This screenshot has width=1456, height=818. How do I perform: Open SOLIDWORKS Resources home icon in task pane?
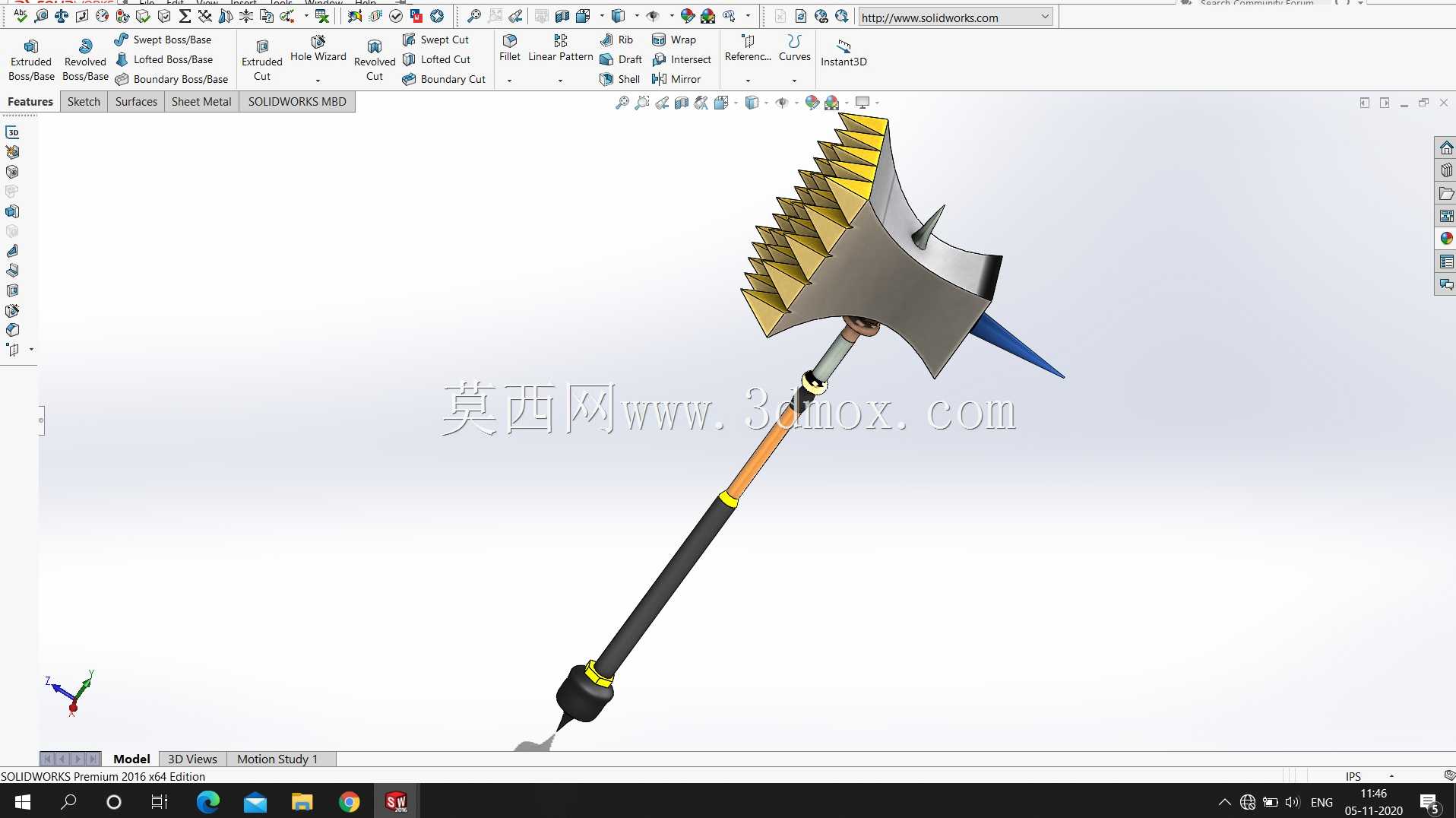pyautogui.click(x=1445, y=147)
